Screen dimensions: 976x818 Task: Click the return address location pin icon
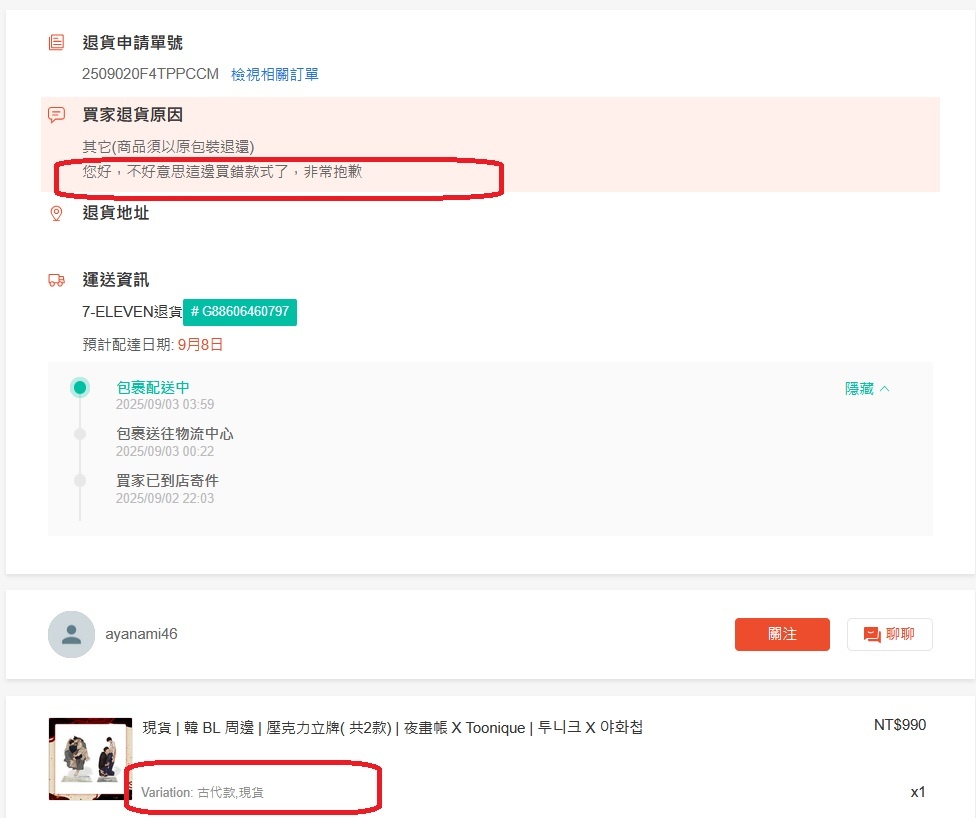[x=56, y=214]
